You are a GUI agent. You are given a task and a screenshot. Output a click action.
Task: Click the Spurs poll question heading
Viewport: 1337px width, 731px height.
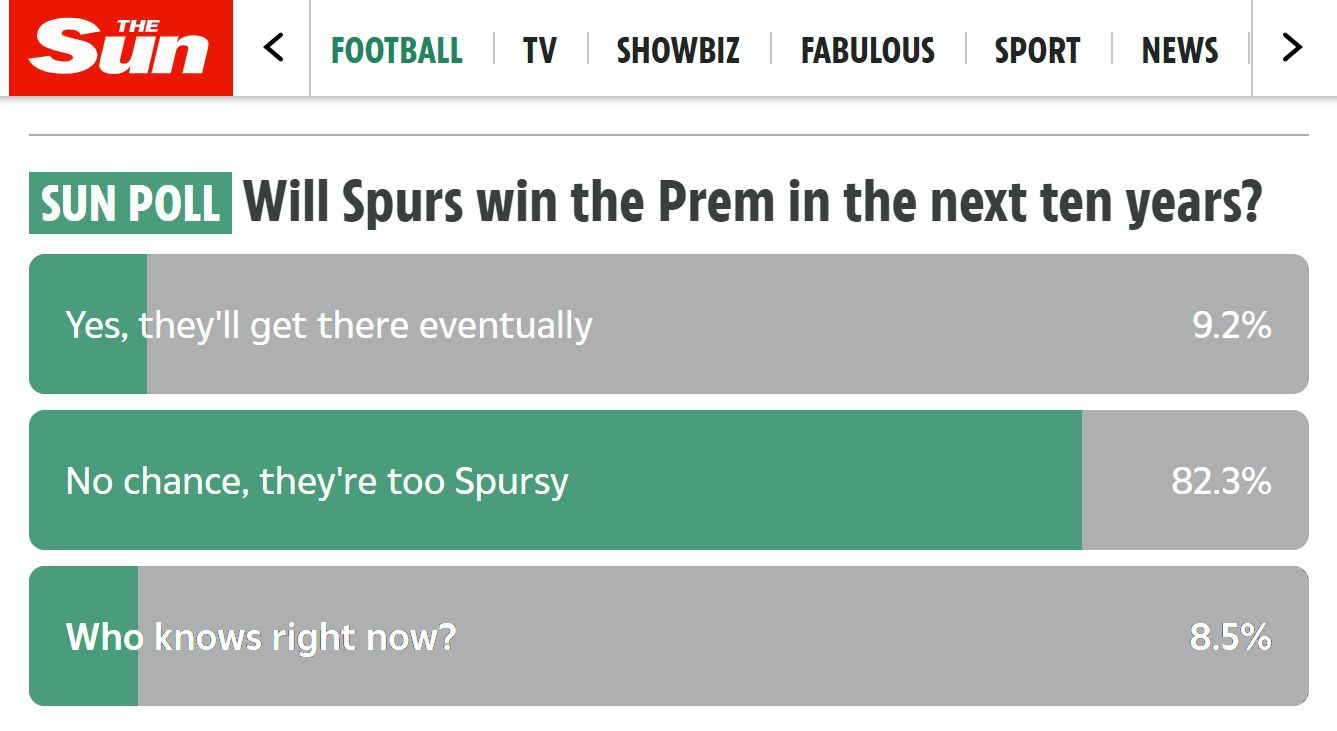[x=753, y=203]
